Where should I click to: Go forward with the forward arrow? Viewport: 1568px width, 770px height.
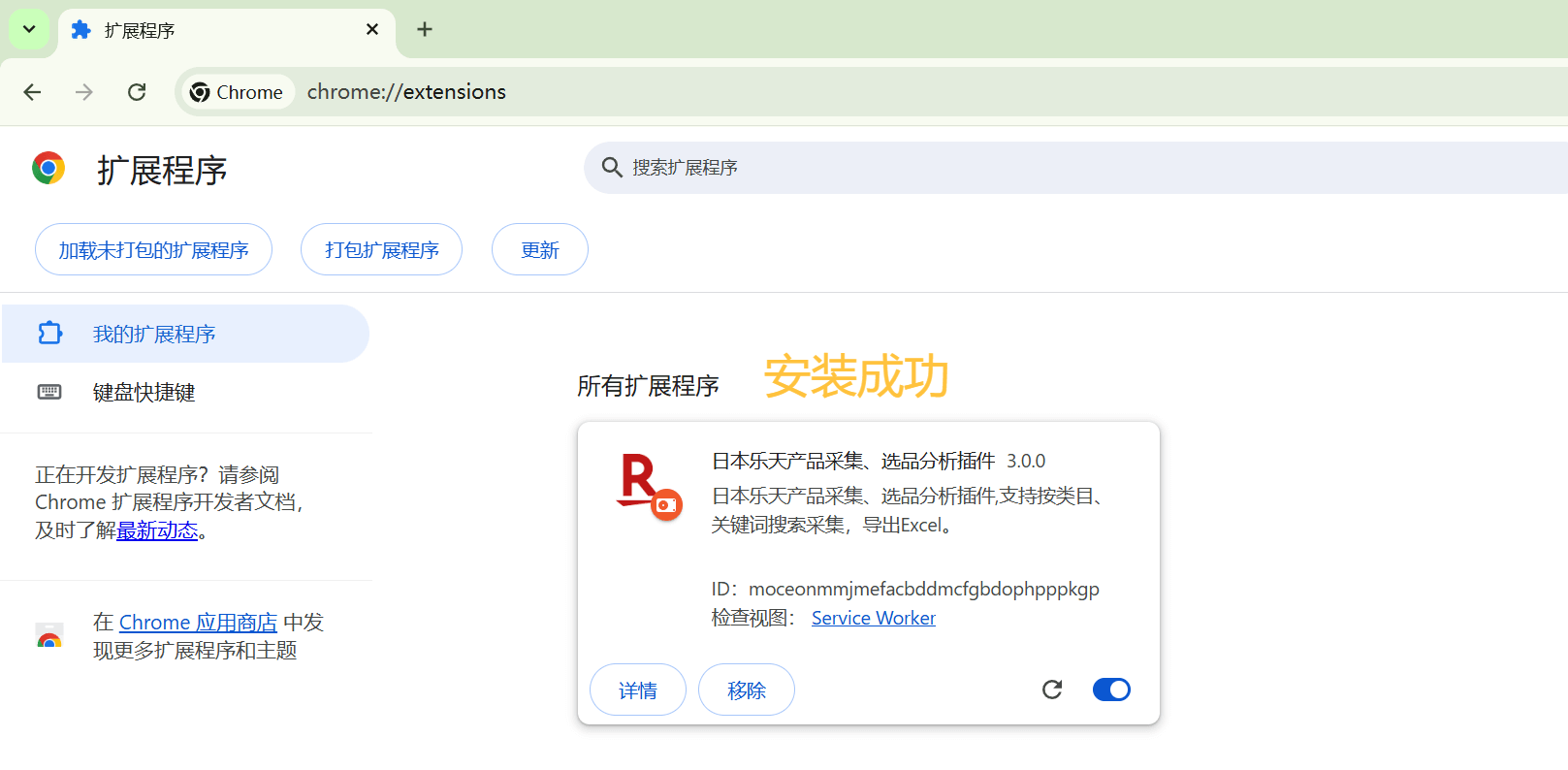coord(84,92)
